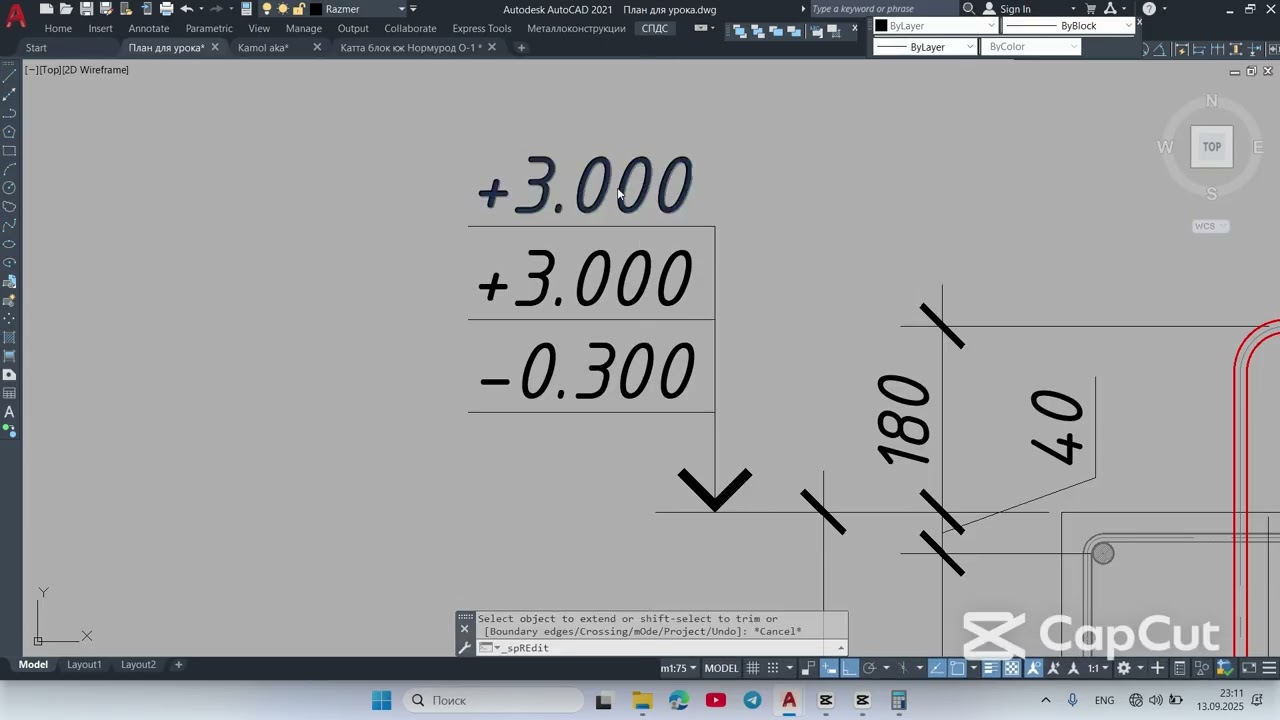Click the black layer color swatch beside Razmer

point(316,9)
